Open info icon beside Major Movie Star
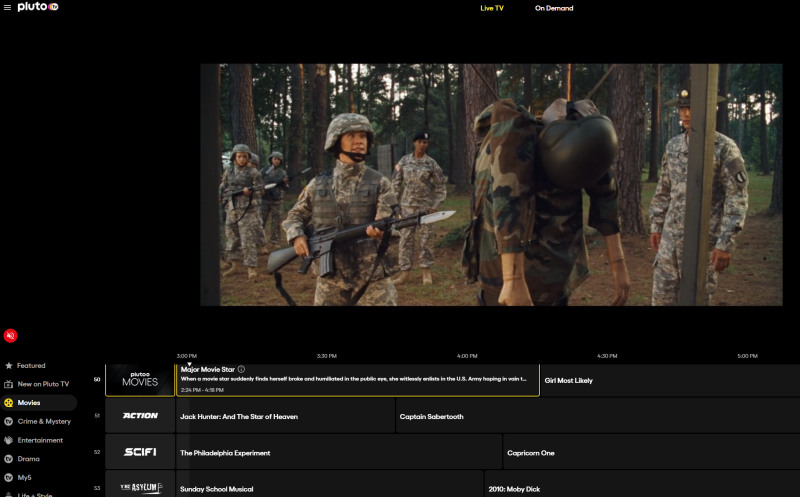Image resolution: width=800 pixels, height=497 pixels. [241, 369]
